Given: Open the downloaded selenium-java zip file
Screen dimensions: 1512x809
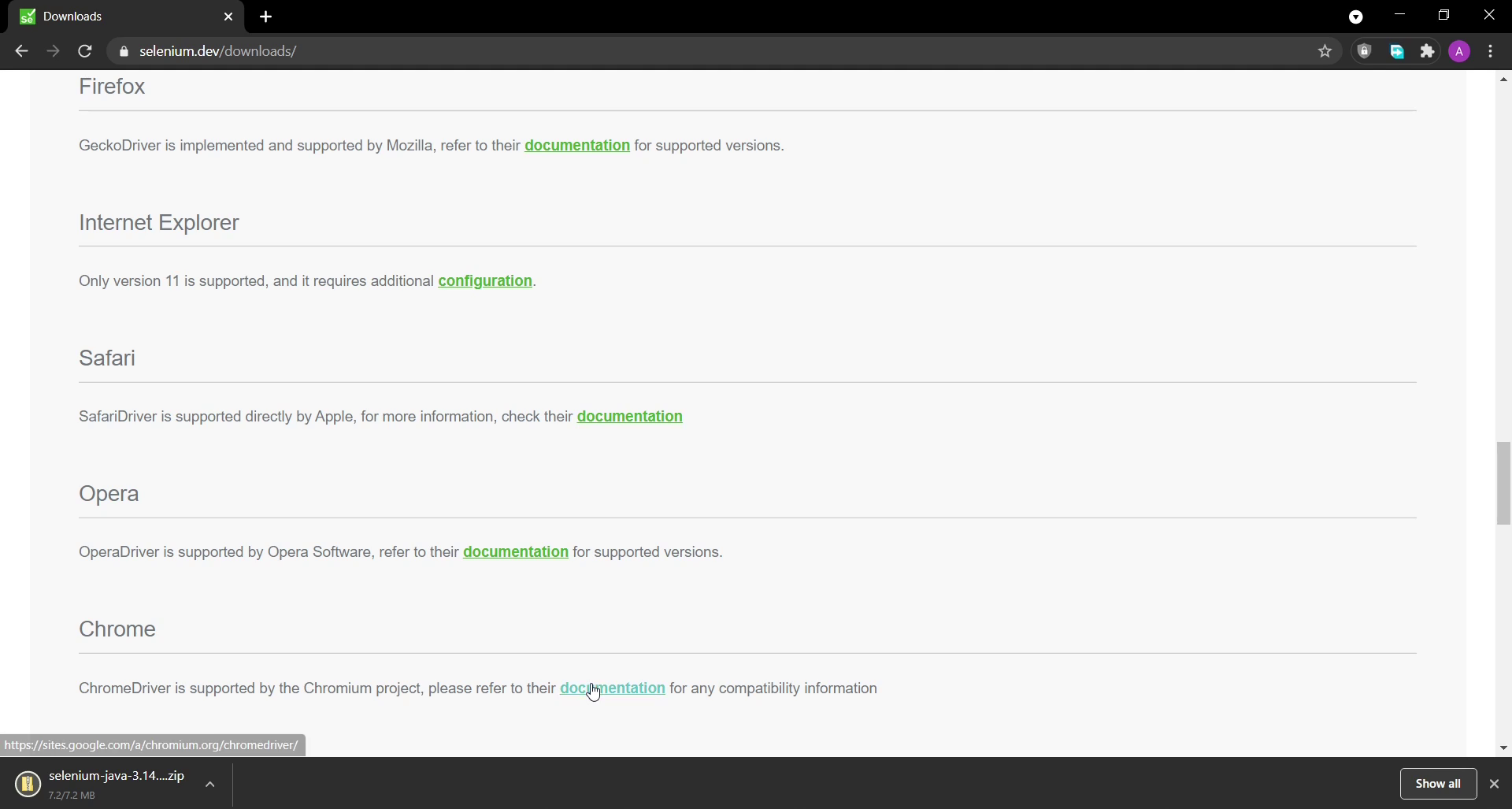Looking at the screenshot, I should 117,776.
